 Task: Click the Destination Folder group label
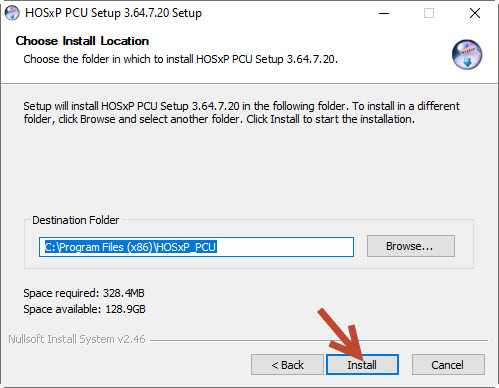pos(75,220)
